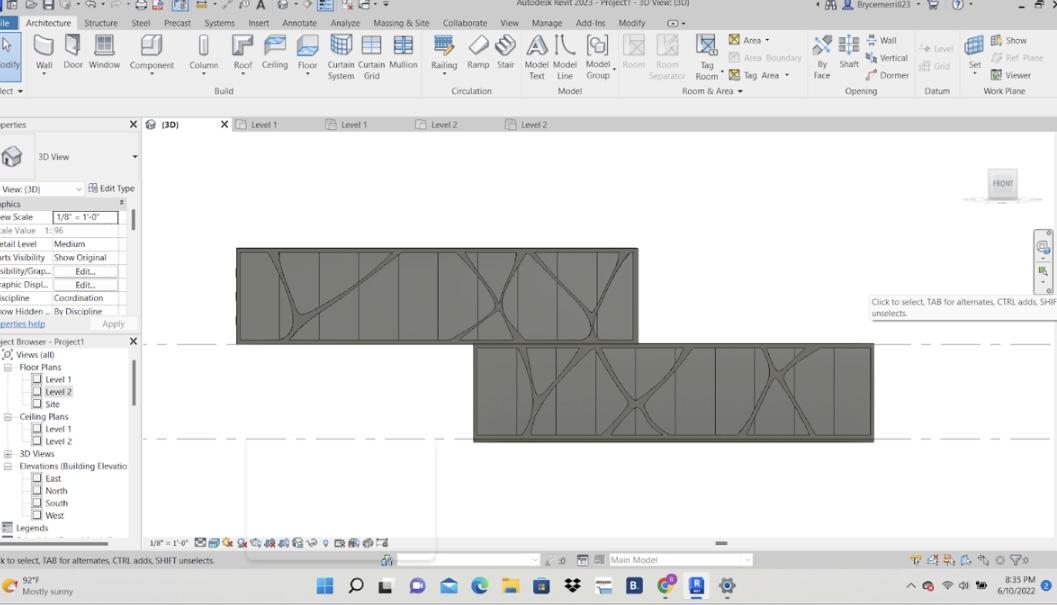Switch to the Massing & Site tab
The height and width of the screenshot is (605, 1057).
(x=401, y=23)
